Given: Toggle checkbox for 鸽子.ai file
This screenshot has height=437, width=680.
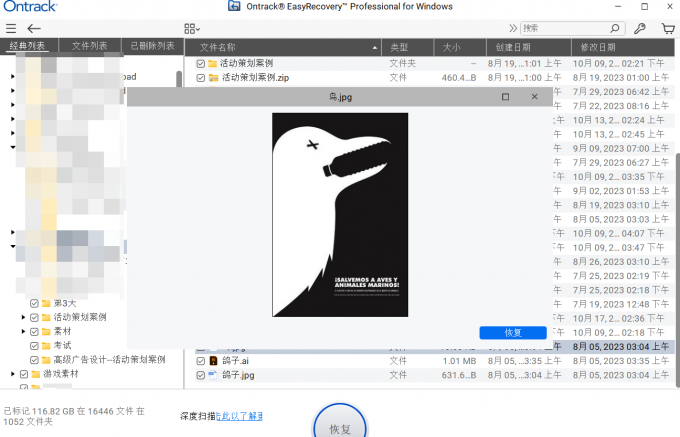Looking at the screenshot, I should (x=200, y=361).
